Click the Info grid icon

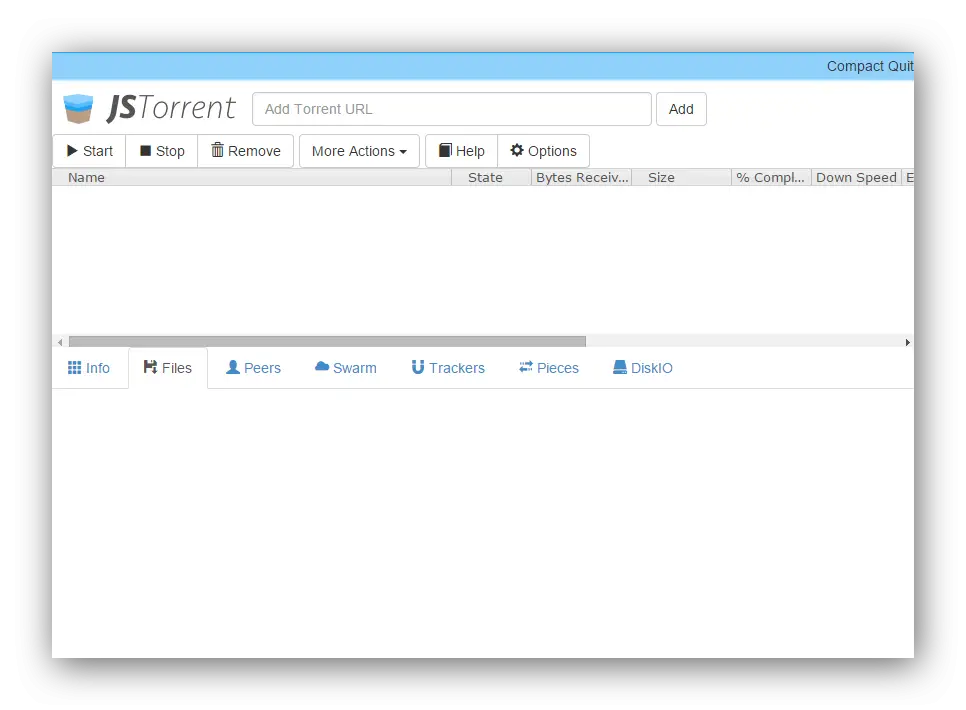pos(75,367)
